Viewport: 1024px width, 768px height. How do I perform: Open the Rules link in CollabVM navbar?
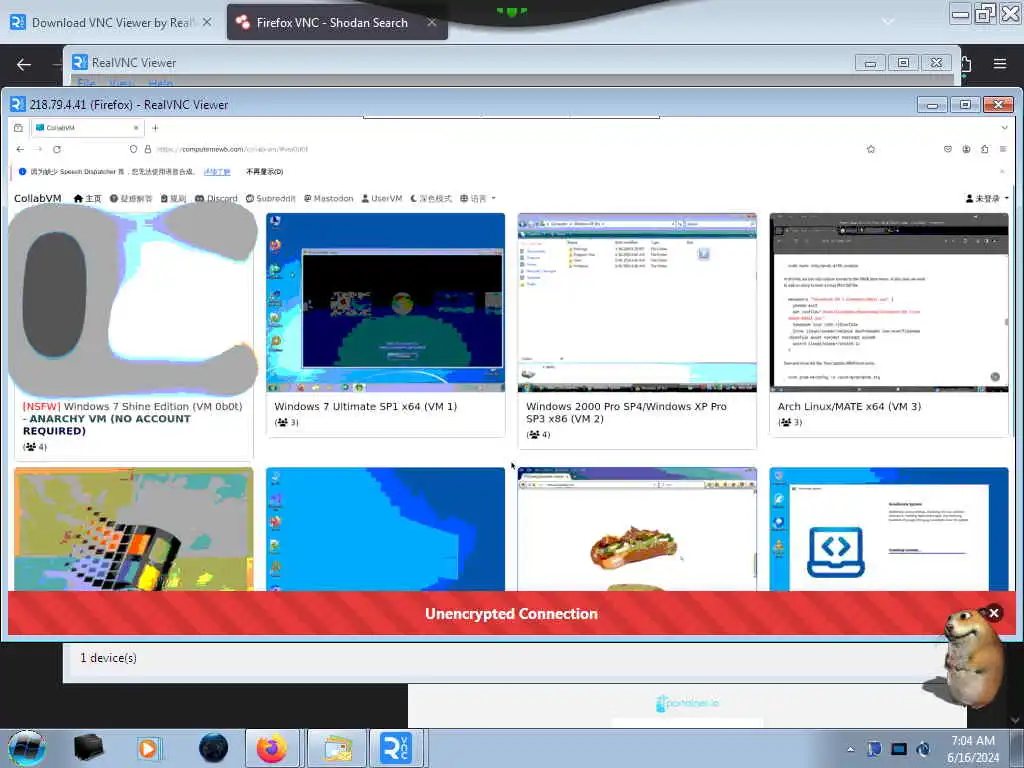click(173, 199)
